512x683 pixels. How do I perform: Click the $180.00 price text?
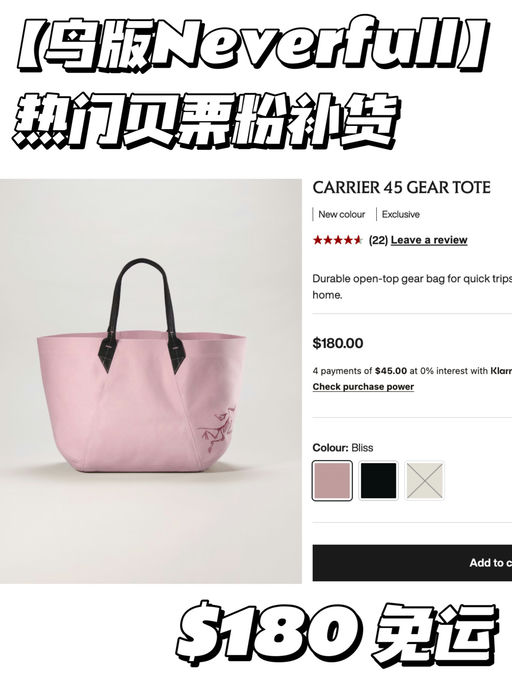point(338,343)
